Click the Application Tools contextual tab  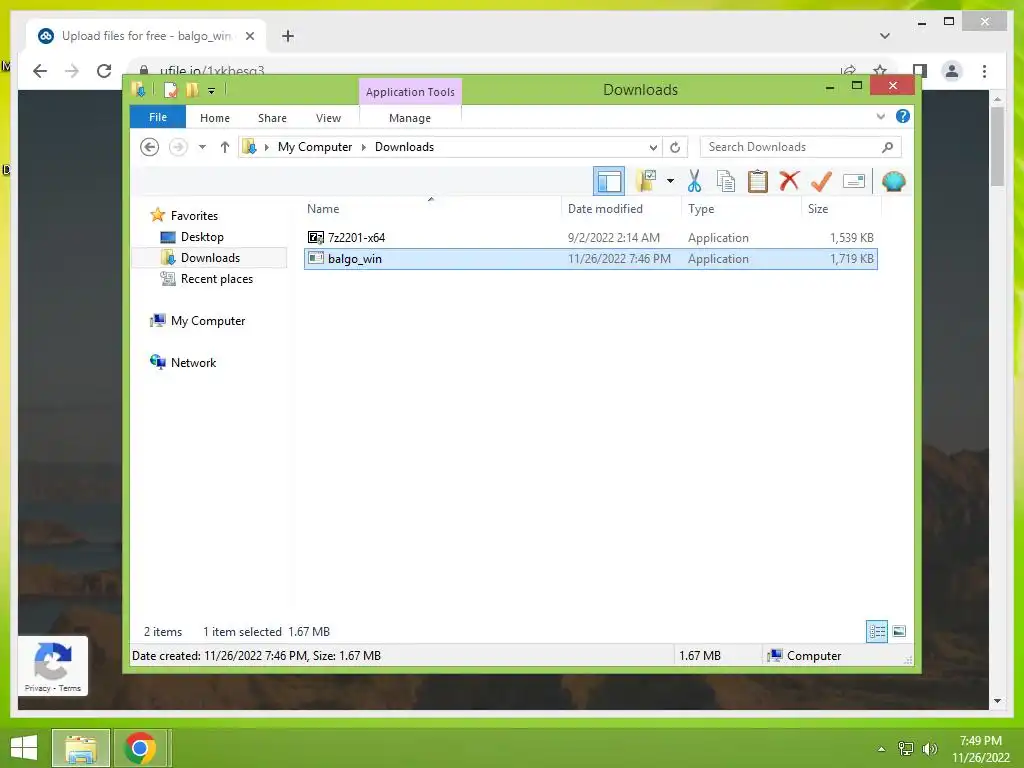[x=410, y=92]
